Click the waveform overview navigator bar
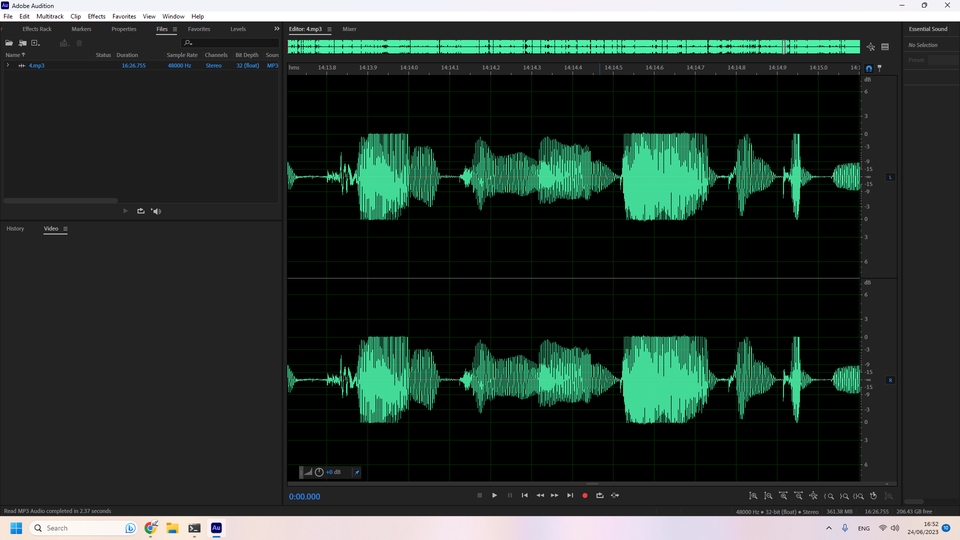This screenshot has width=960, height=540. point(574,47)
